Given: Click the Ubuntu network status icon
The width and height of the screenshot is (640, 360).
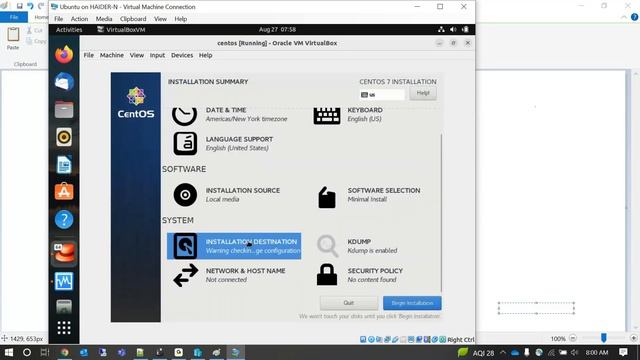Looking at the screenshot, I should point(441,29).
